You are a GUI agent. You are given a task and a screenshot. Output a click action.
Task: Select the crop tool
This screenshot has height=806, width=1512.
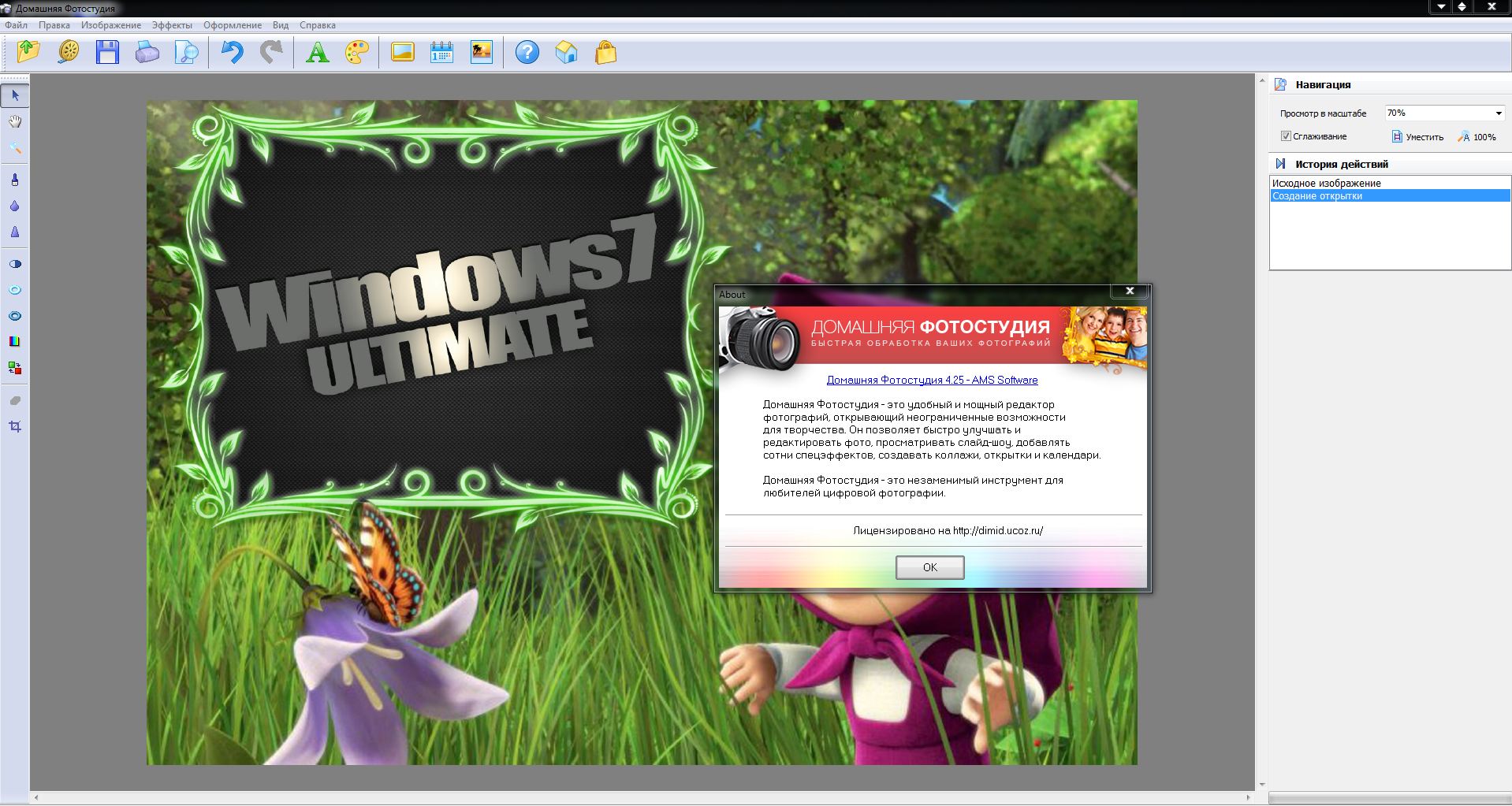[15, 426]
